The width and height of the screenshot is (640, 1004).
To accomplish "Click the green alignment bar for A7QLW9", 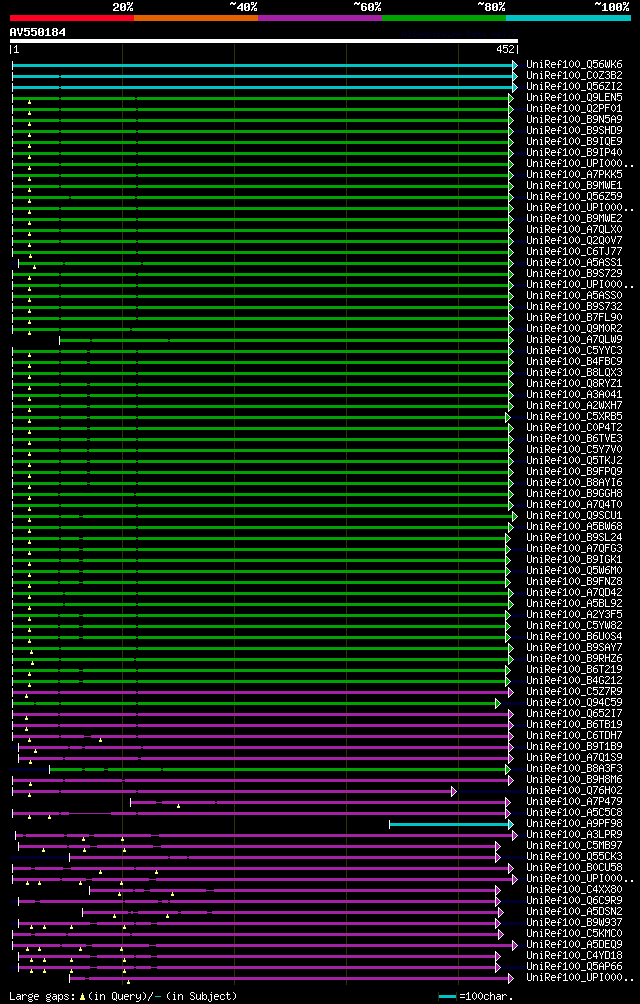I will click(286, 340).
